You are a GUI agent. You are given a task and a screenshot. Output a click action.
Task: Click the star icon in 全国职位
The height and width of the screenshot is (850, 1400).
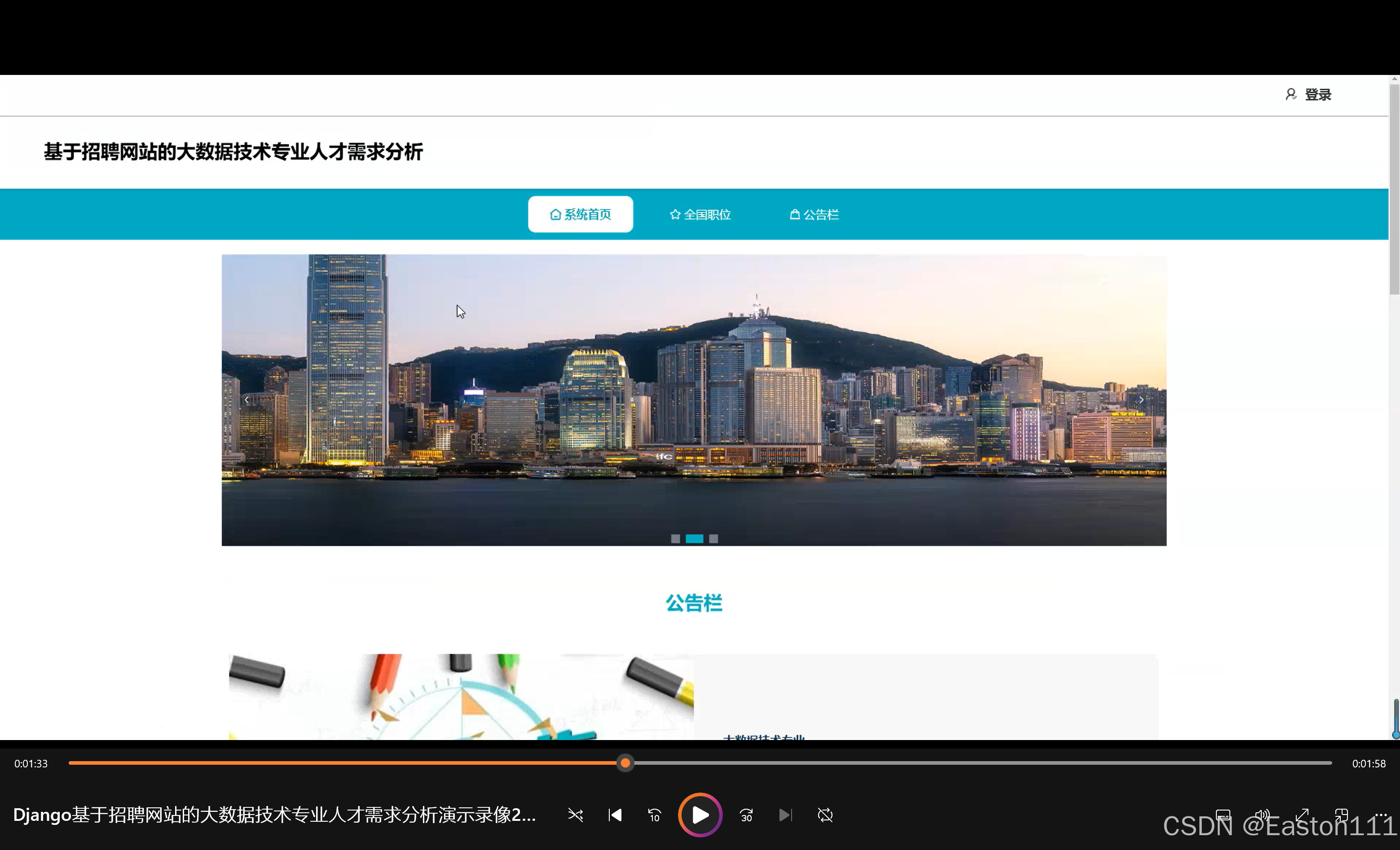pos(675,215)
